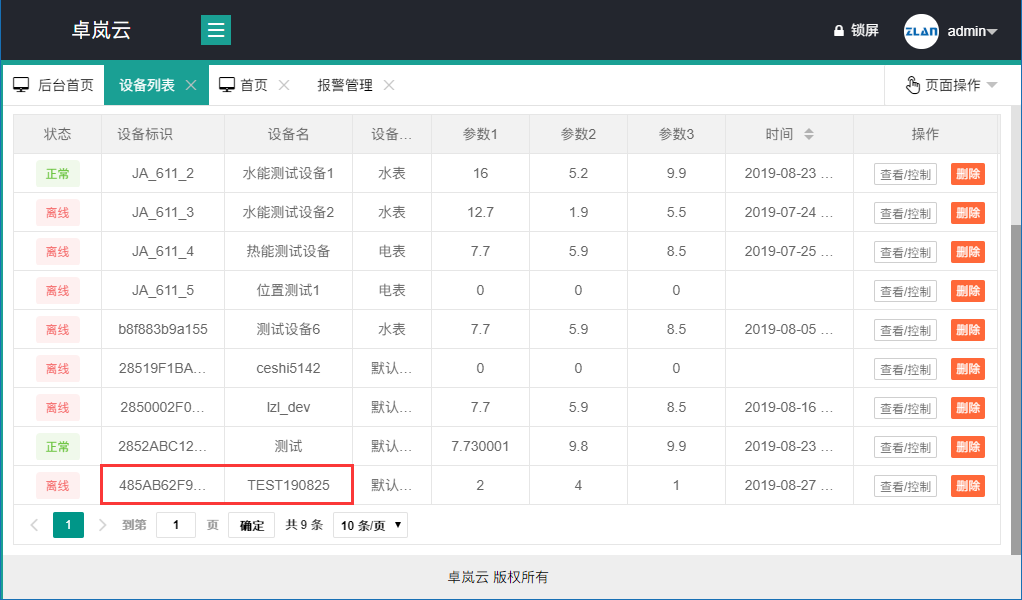Open the 10 条/页 page-size selector

point(370,524)
